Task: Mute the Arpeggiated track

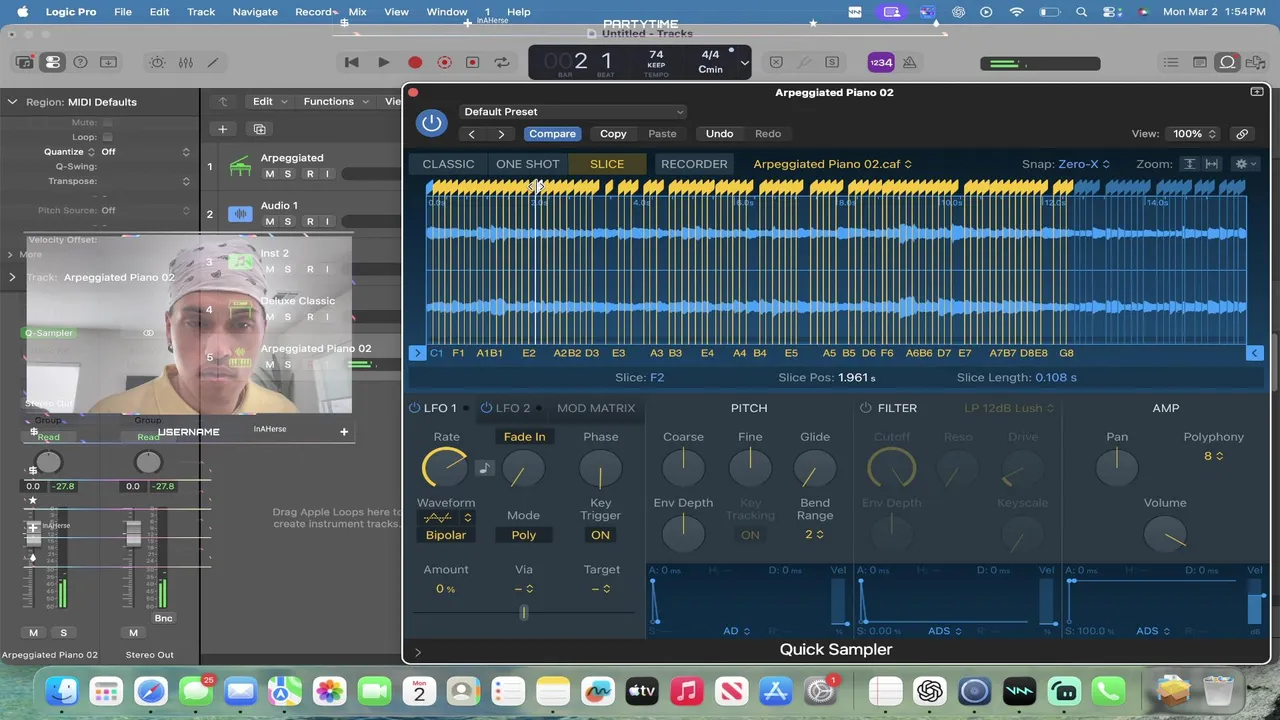Action: pyautogui.click(x=269, y=174)
